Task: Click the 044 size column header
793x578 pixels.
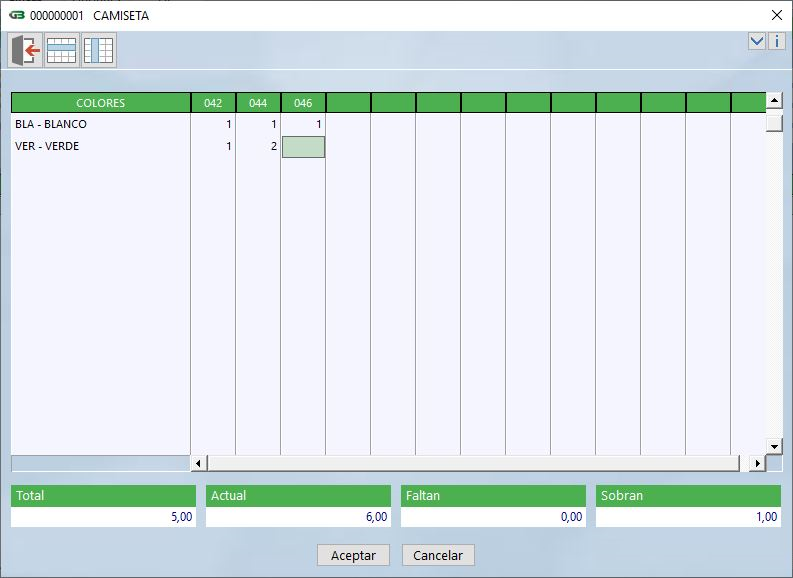Action: tap(258, 103)
